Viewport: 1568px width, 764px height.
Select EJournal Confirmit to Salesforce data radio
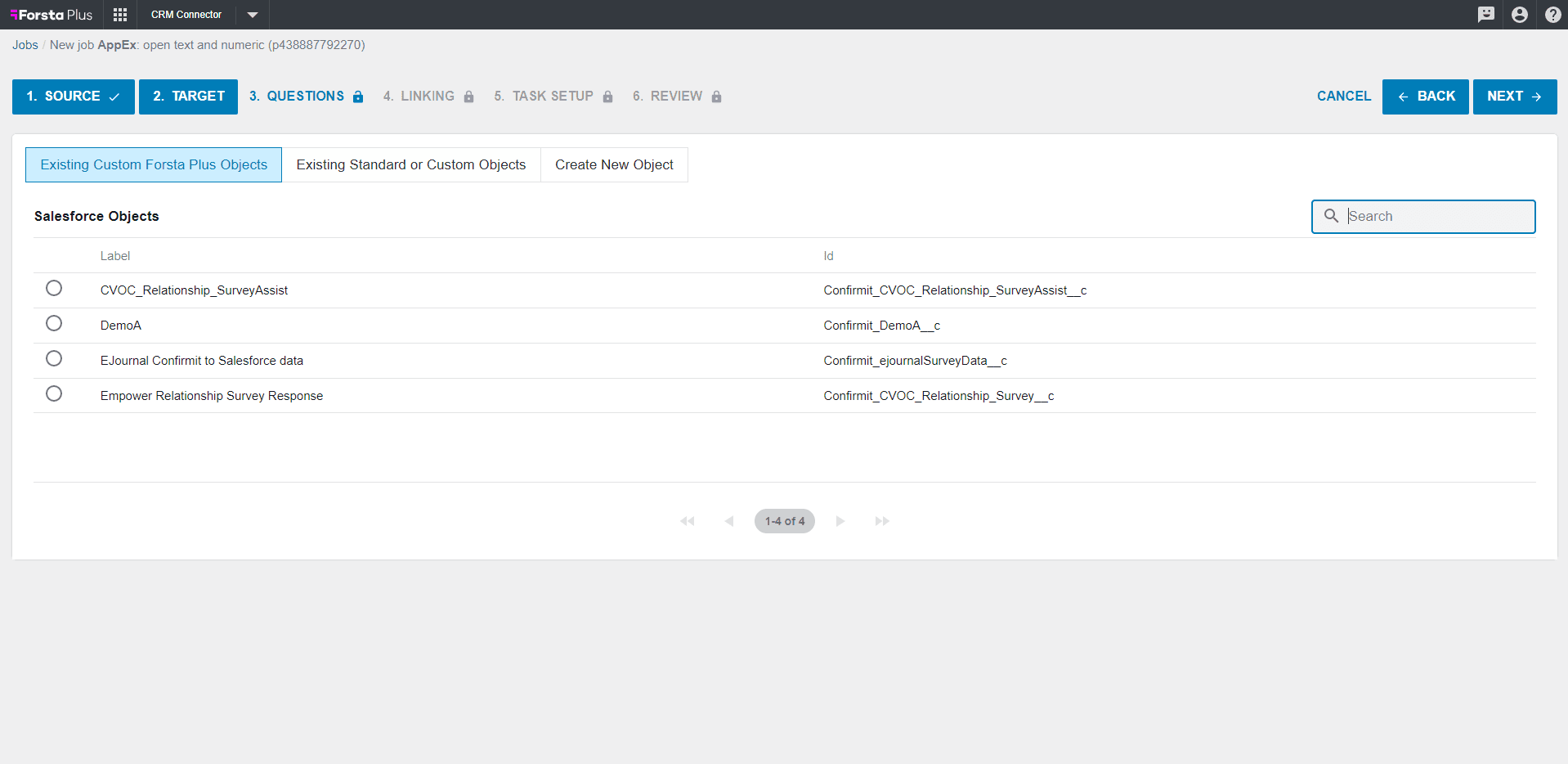54,358
